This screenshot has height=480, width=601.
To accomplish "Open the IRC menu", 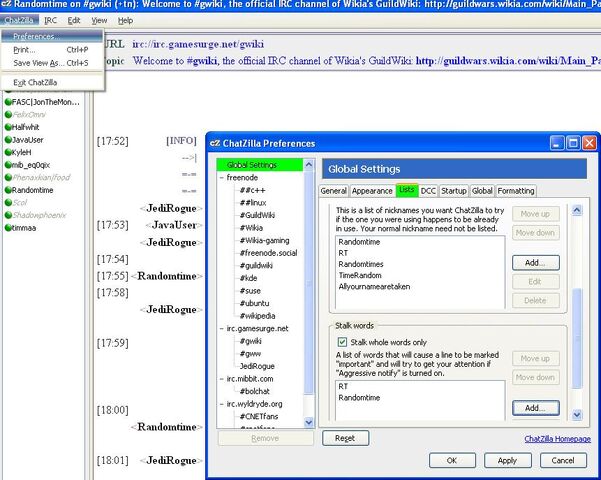I will click(x=50, y=20).
